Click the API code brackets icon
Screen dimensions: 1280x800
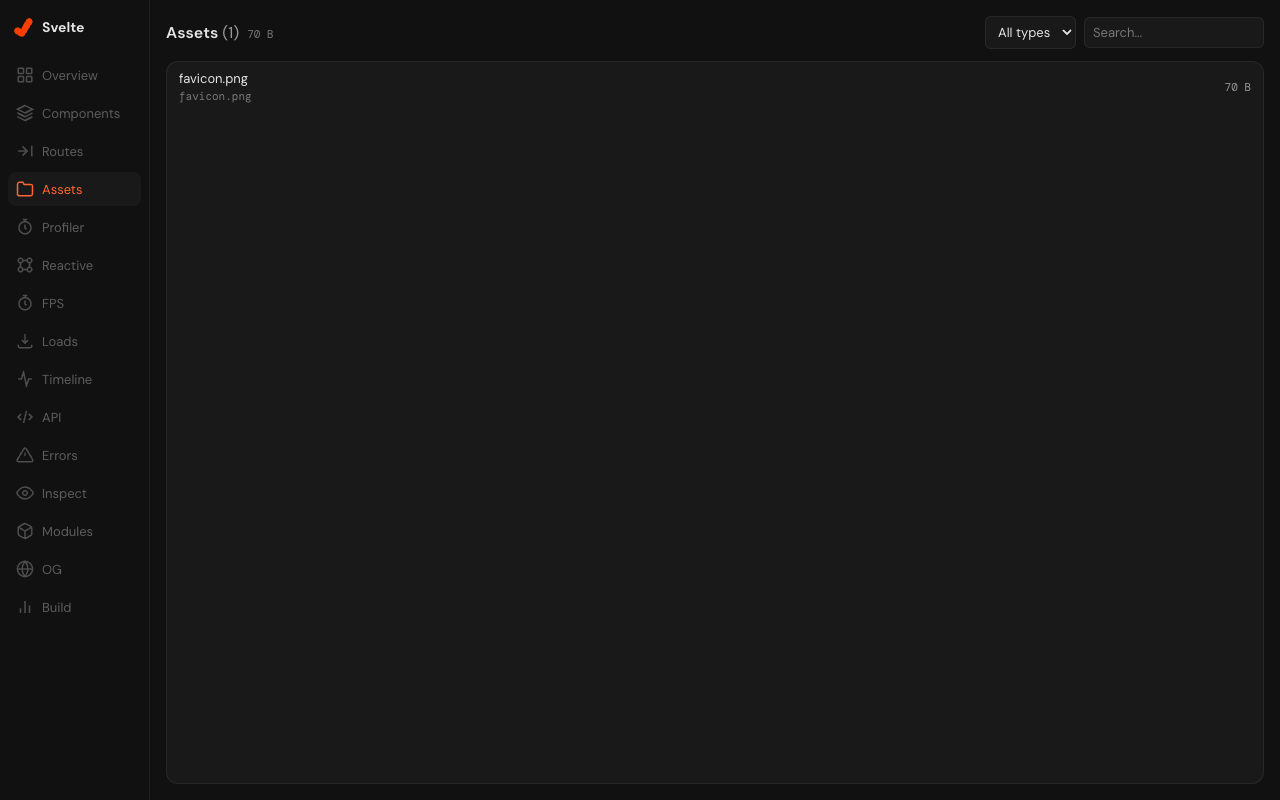coord(25,417)
